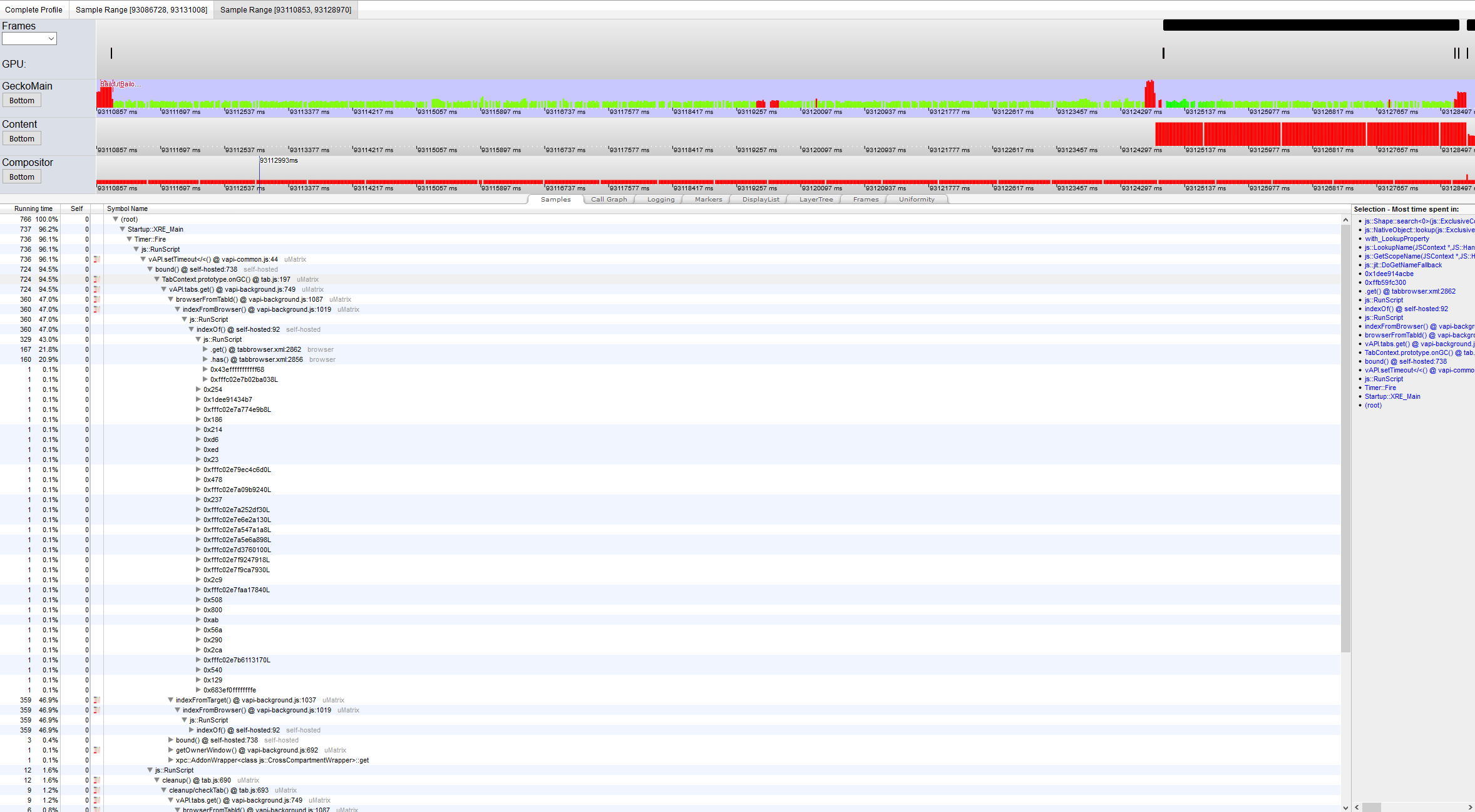Click the selection panel scroll-right arrow
This screenshot has width=1475, height=812.
point(1471,807)
